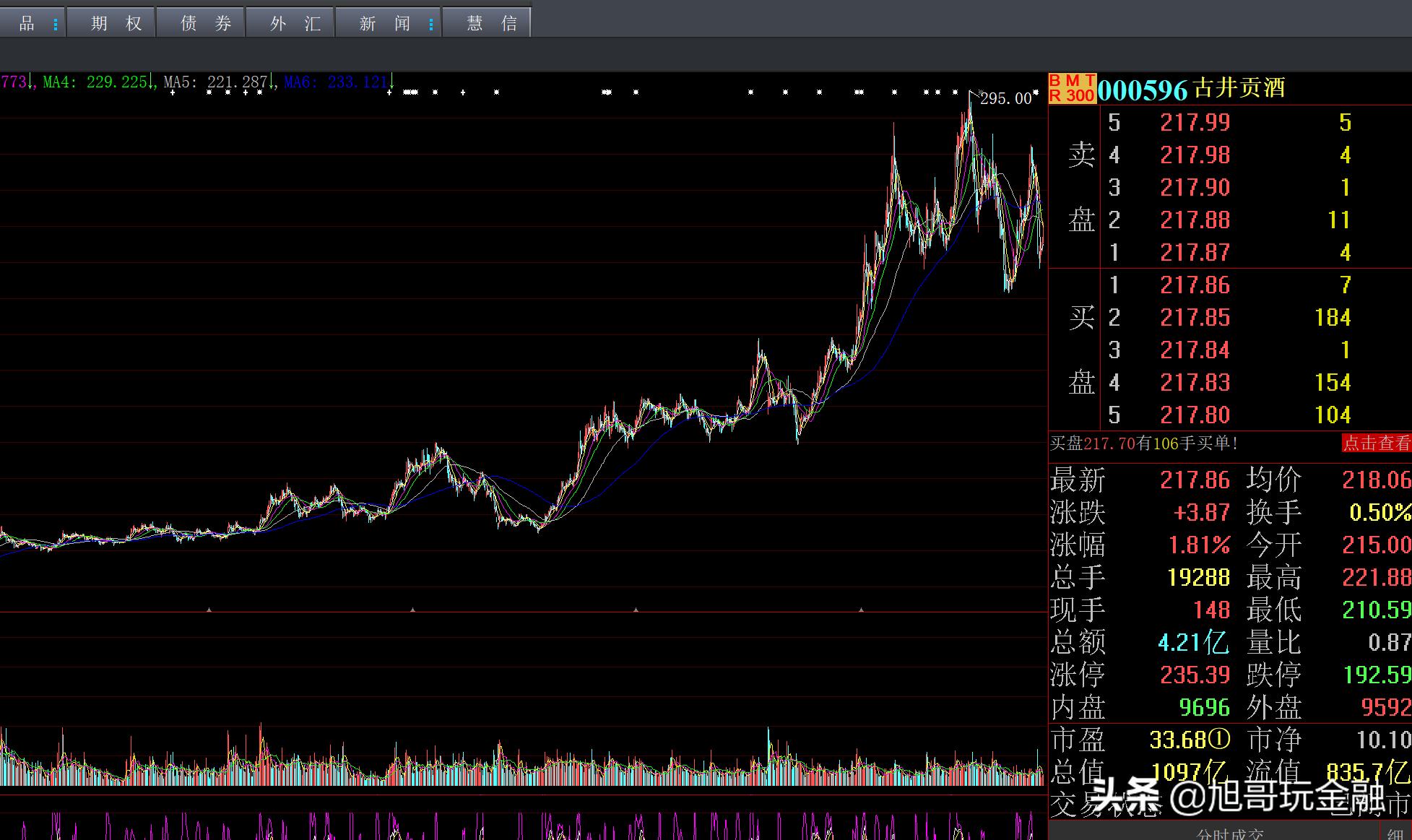
Task: Click the last triangle marker on time axis
Action: [861, 610]
